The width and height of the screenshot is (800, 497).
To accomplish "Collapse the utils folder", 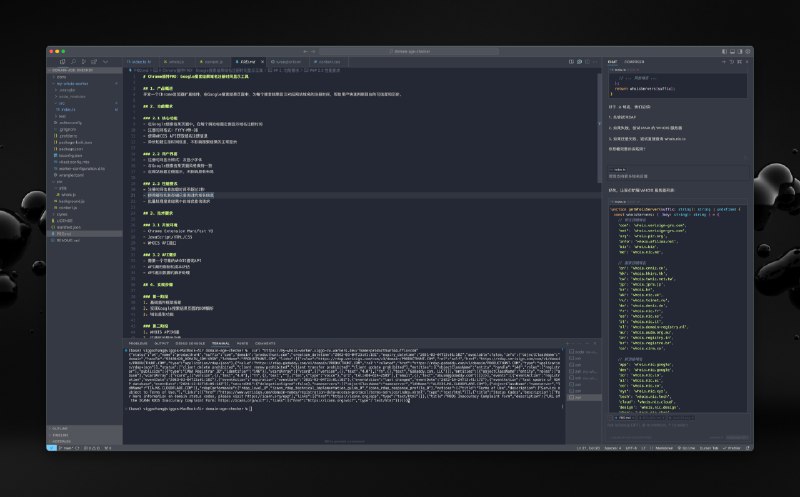I will [84, 188].
